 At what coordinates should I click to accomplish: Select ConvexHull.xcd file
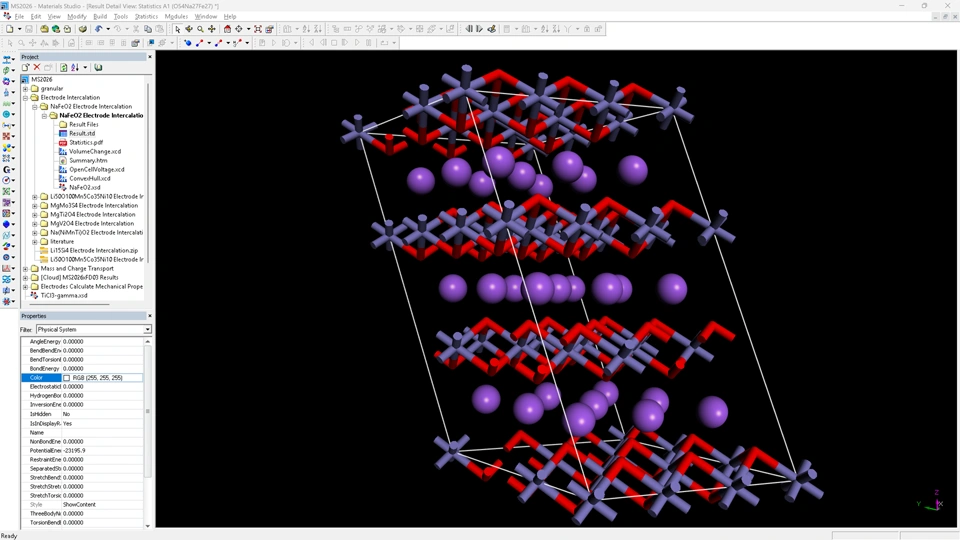click(89, 178)
